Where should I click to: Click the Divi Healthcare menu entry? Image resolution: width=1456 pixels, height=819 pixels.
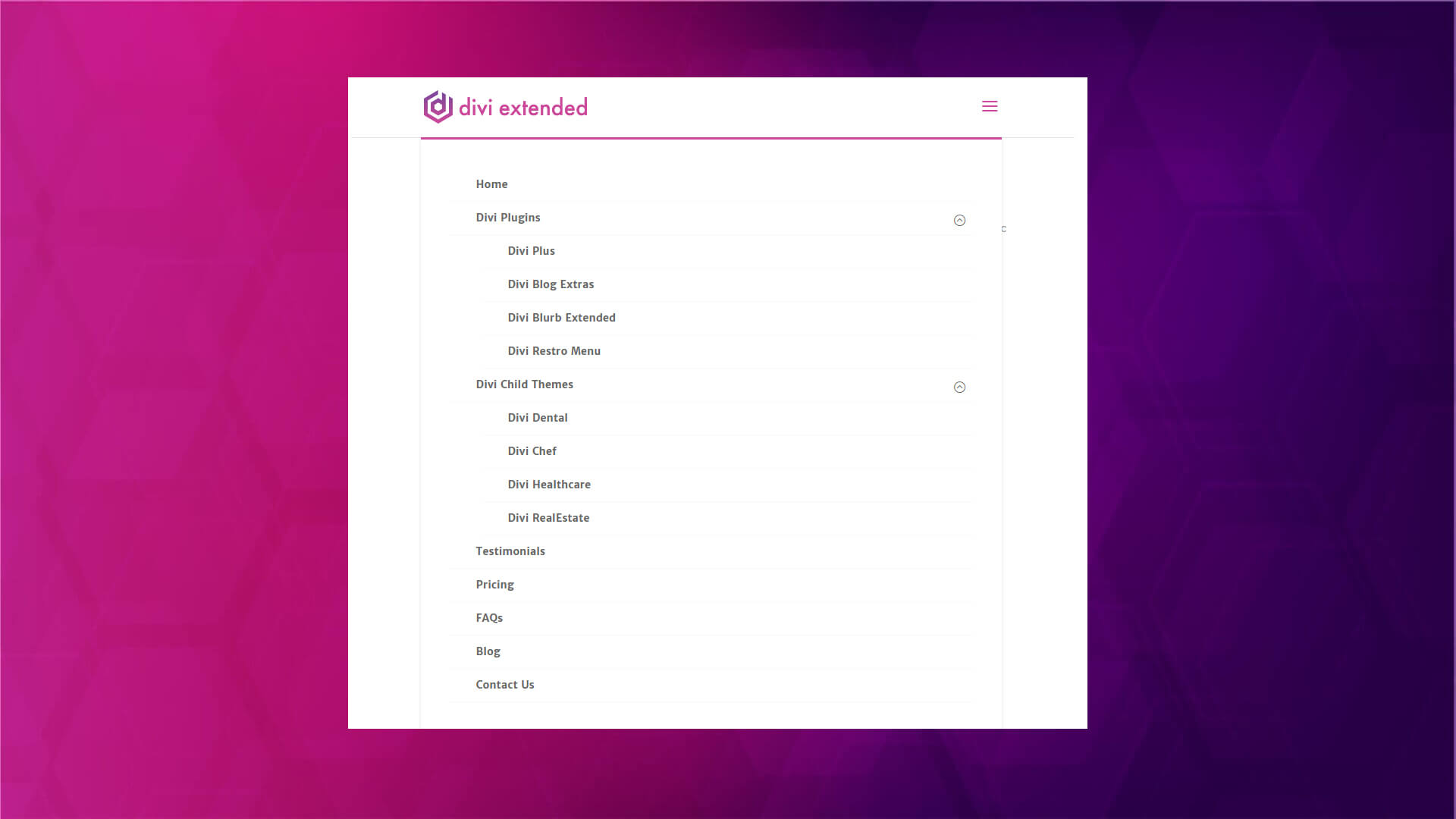tap(549, 484)
